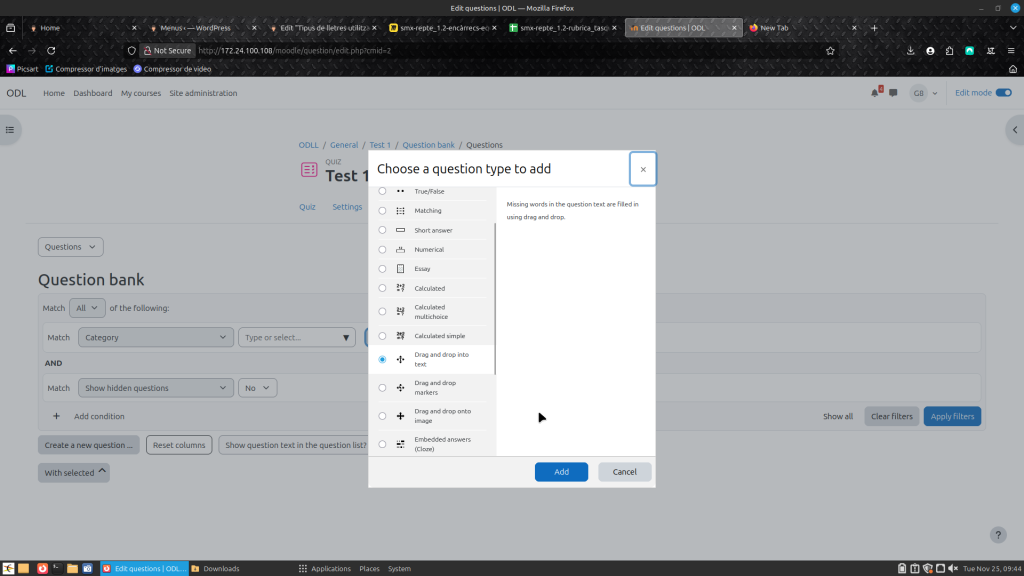Click the Numerical question type icon
1024x576 pixels.
(400, 250)
